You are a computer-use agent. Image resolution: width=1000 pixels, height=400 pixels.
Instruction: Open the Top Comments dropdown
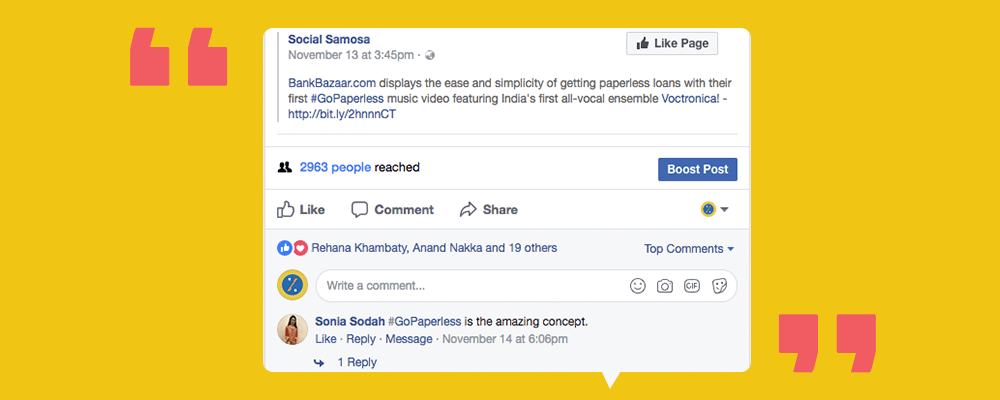click(689, 249)
